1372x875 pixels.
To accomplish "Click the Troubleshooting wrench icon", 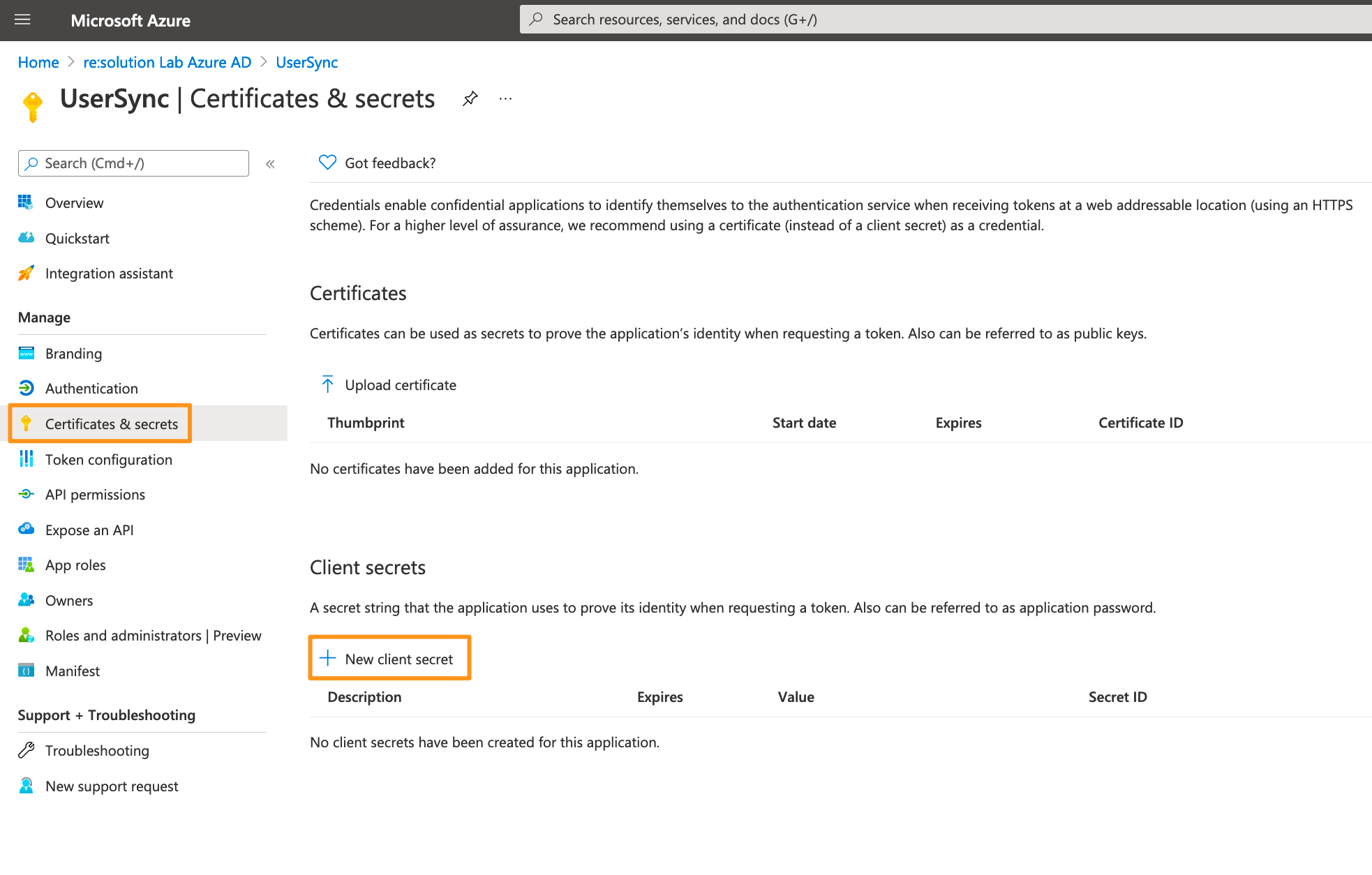I will [x=27, y=750].
